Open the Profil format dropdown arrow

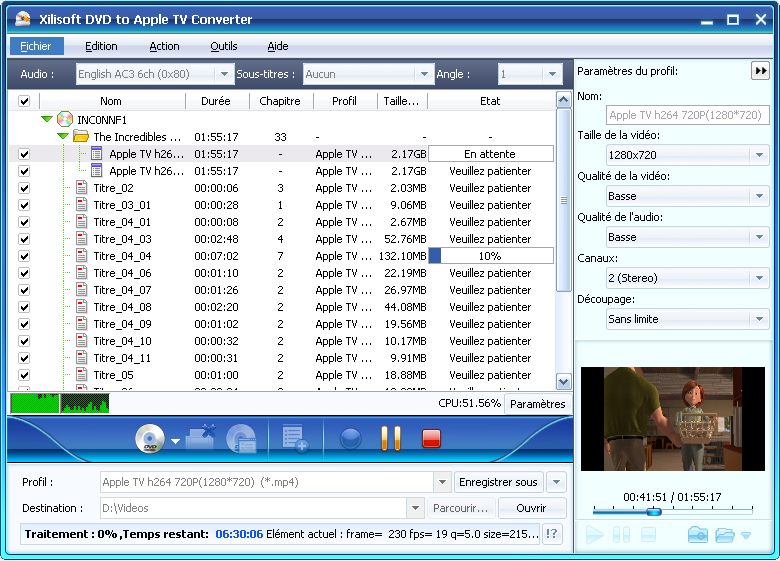(442, 482)
